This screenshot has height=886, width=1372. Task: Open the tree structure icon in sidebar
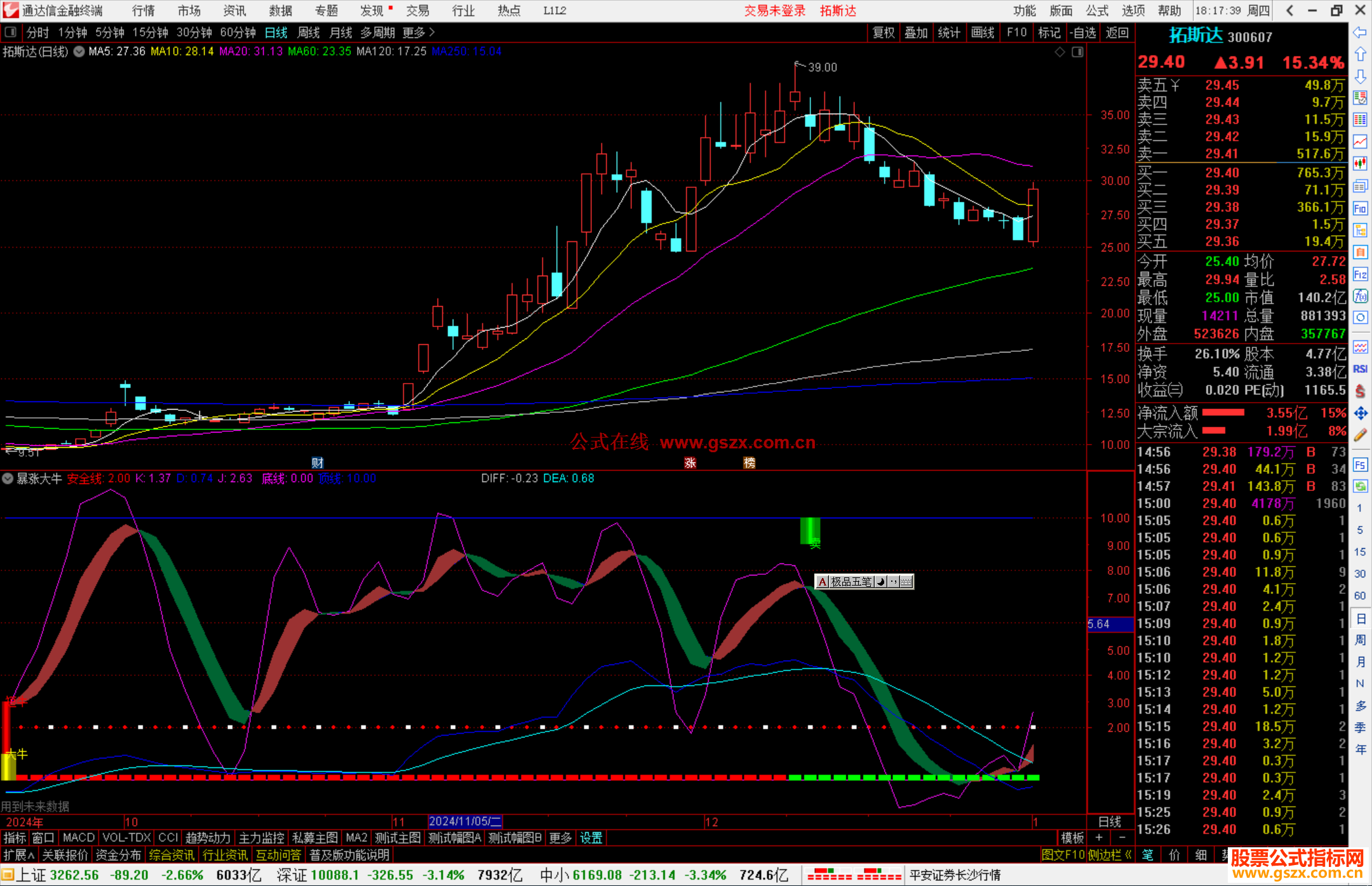click(1360, 230)
